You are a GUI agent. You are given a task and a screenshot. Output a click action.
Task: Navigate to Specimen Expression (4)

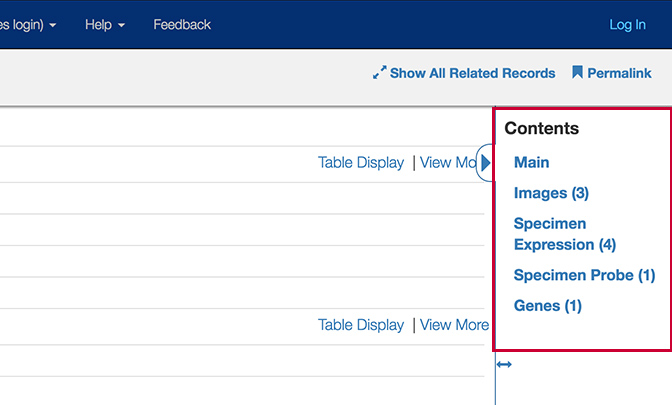565,234
